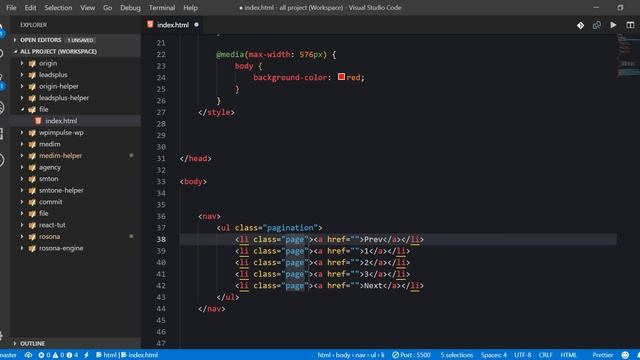Open the Edit menu

(x=30, y=8)
